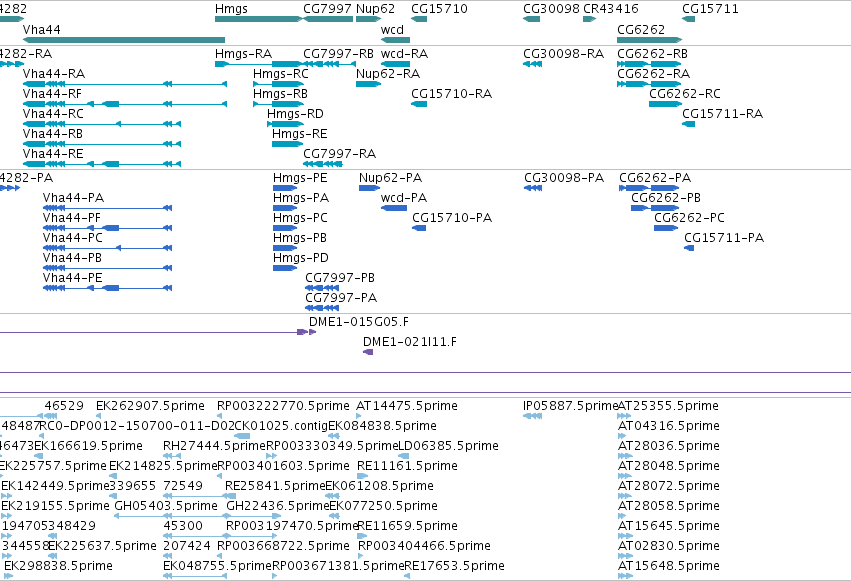This screenshot has height=581, width=851.
Task: Select EST RP003404466.5prime
Action: click(x=424, y=546)
